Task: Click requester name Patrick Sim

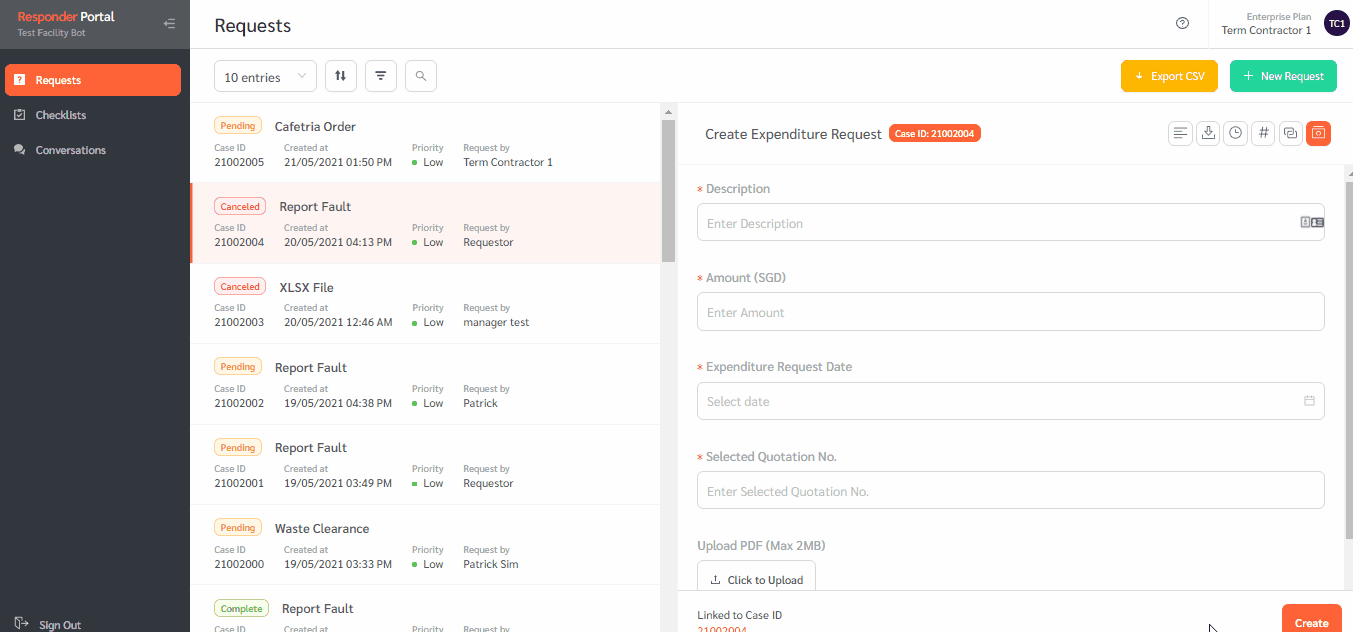Action: tap(491, 564)
